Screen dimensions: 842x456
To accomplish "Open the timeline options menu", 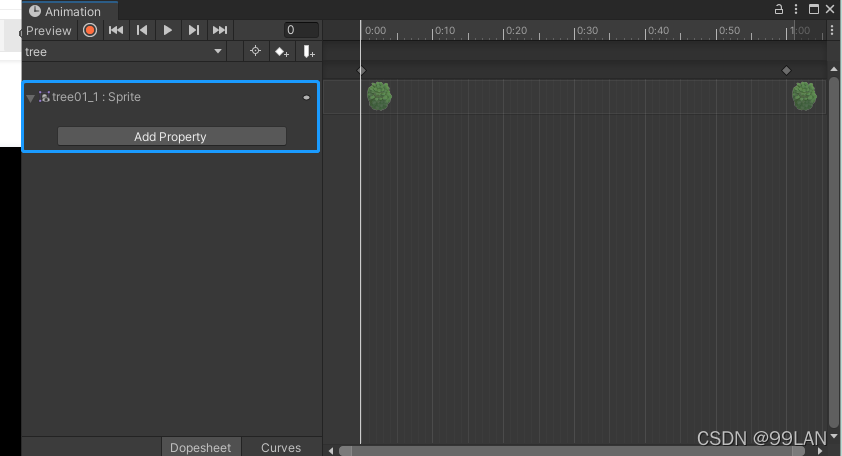I will [x=832, y=31].
